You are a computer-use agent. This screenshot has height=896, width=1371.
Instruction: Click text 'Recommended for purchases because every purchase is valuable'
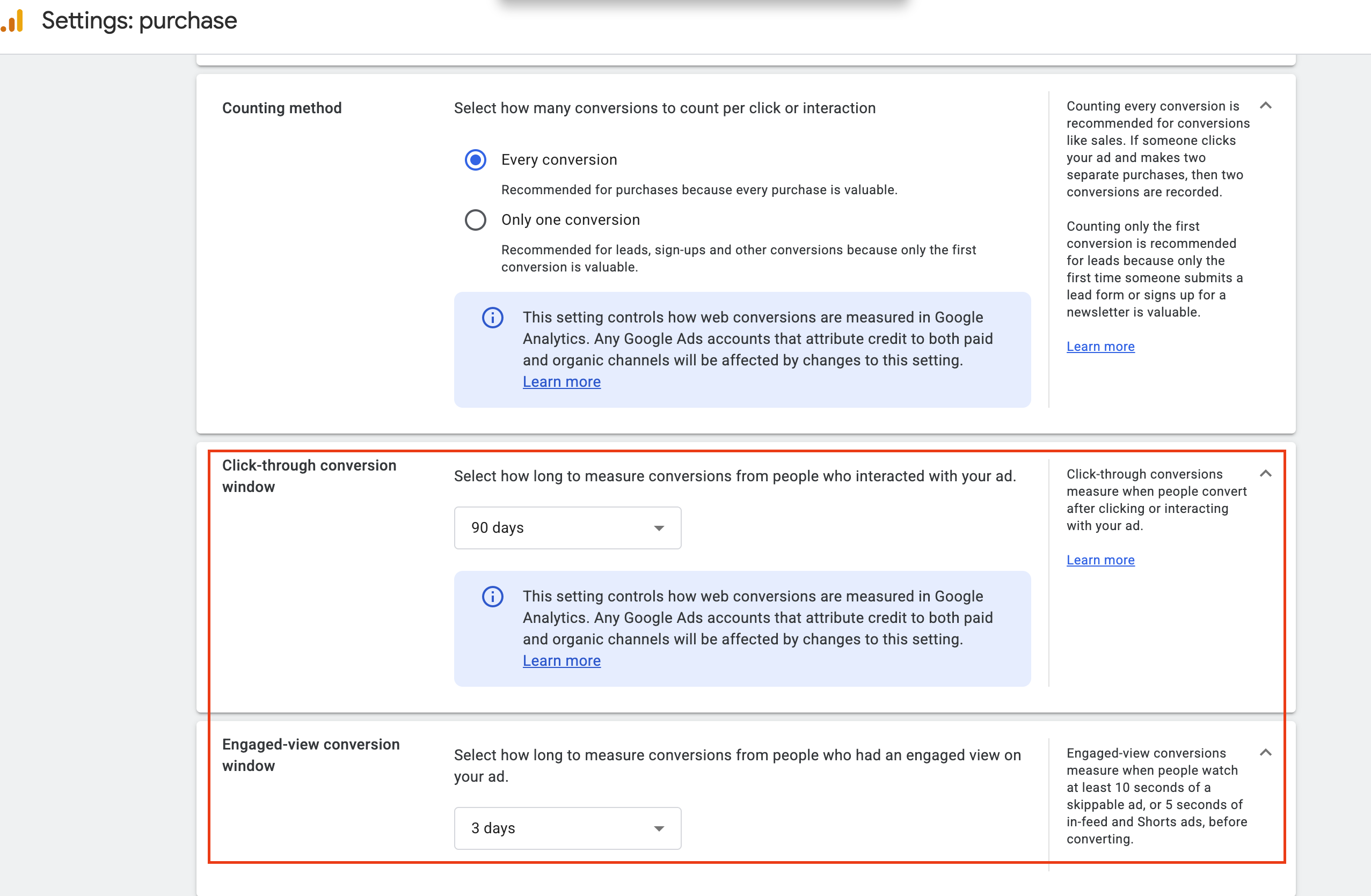pyautogui.click(x=699, y=190)
